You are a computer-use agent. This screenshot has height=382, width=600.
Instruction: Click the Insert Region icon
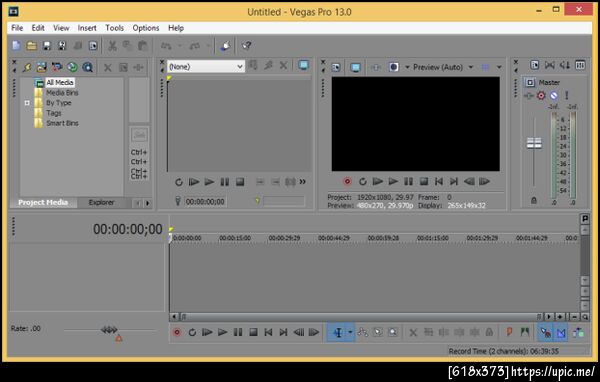coord(525,332)
